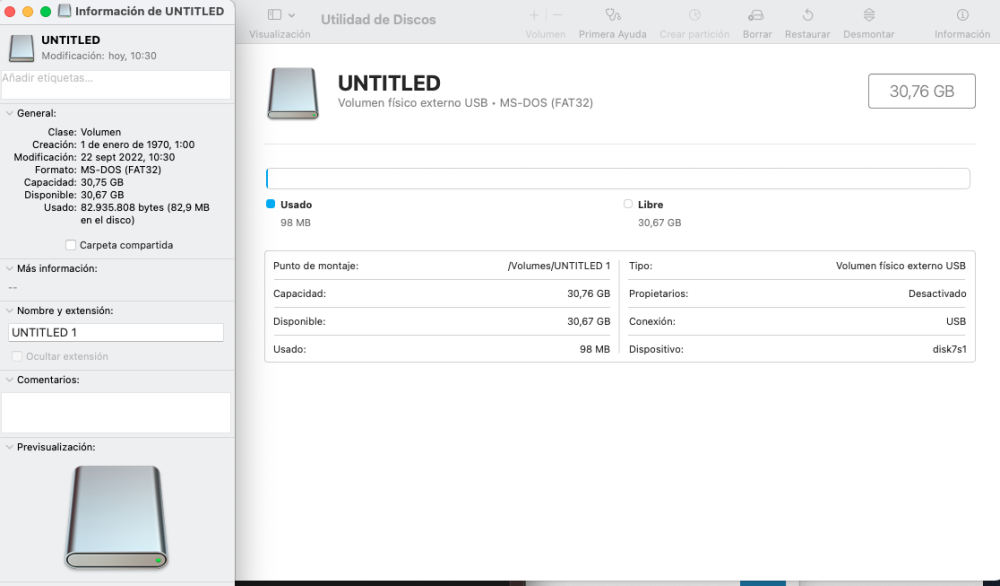1000x586 pixels.
Task: Collapse the Previsualización section
Action: point(10,447)
